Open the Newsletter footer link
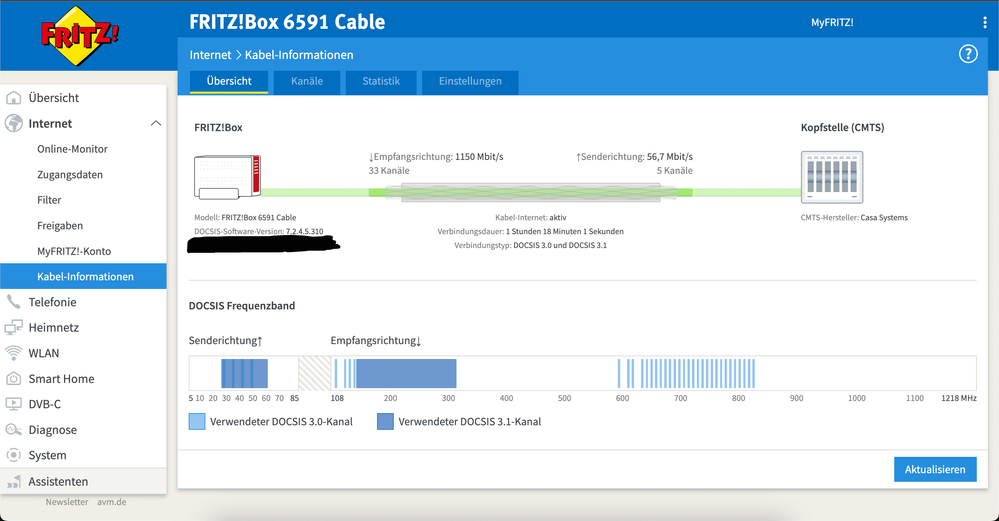 tap(67, 502)
